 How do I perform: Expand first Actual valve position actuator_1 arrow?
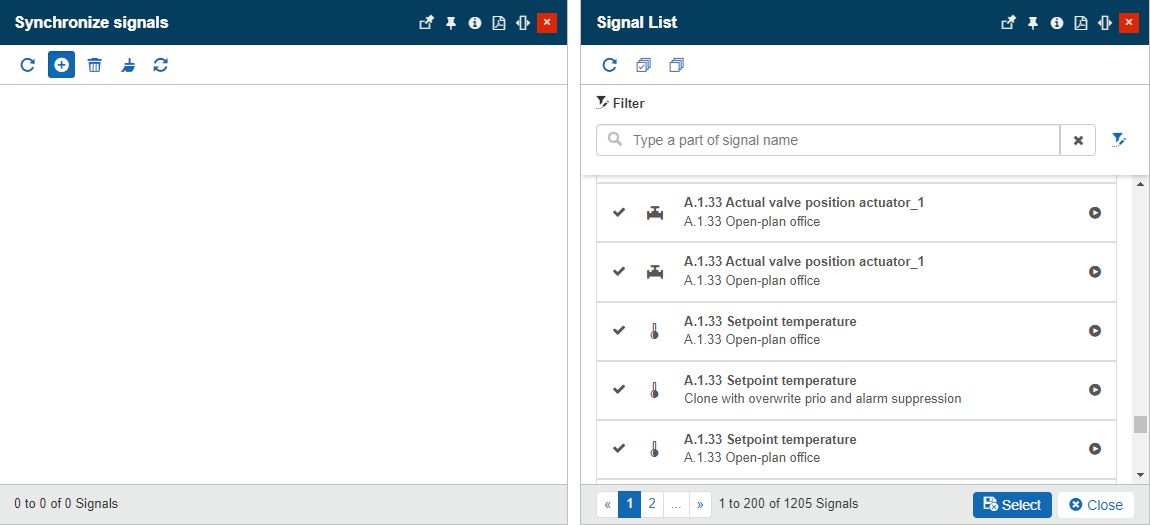click(x=1095, y=212)
